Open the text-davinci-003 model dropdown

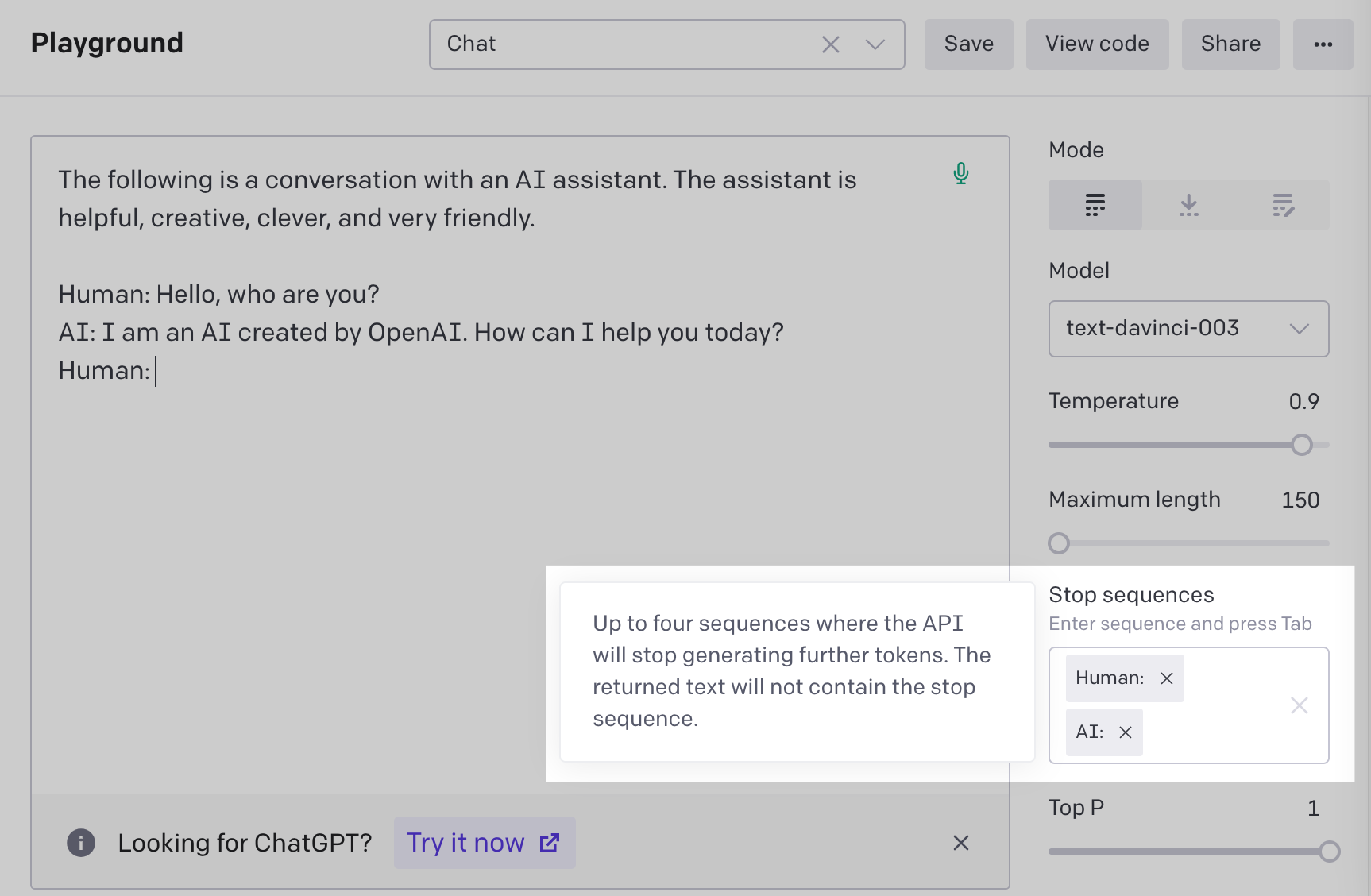tap(1189, 329)
